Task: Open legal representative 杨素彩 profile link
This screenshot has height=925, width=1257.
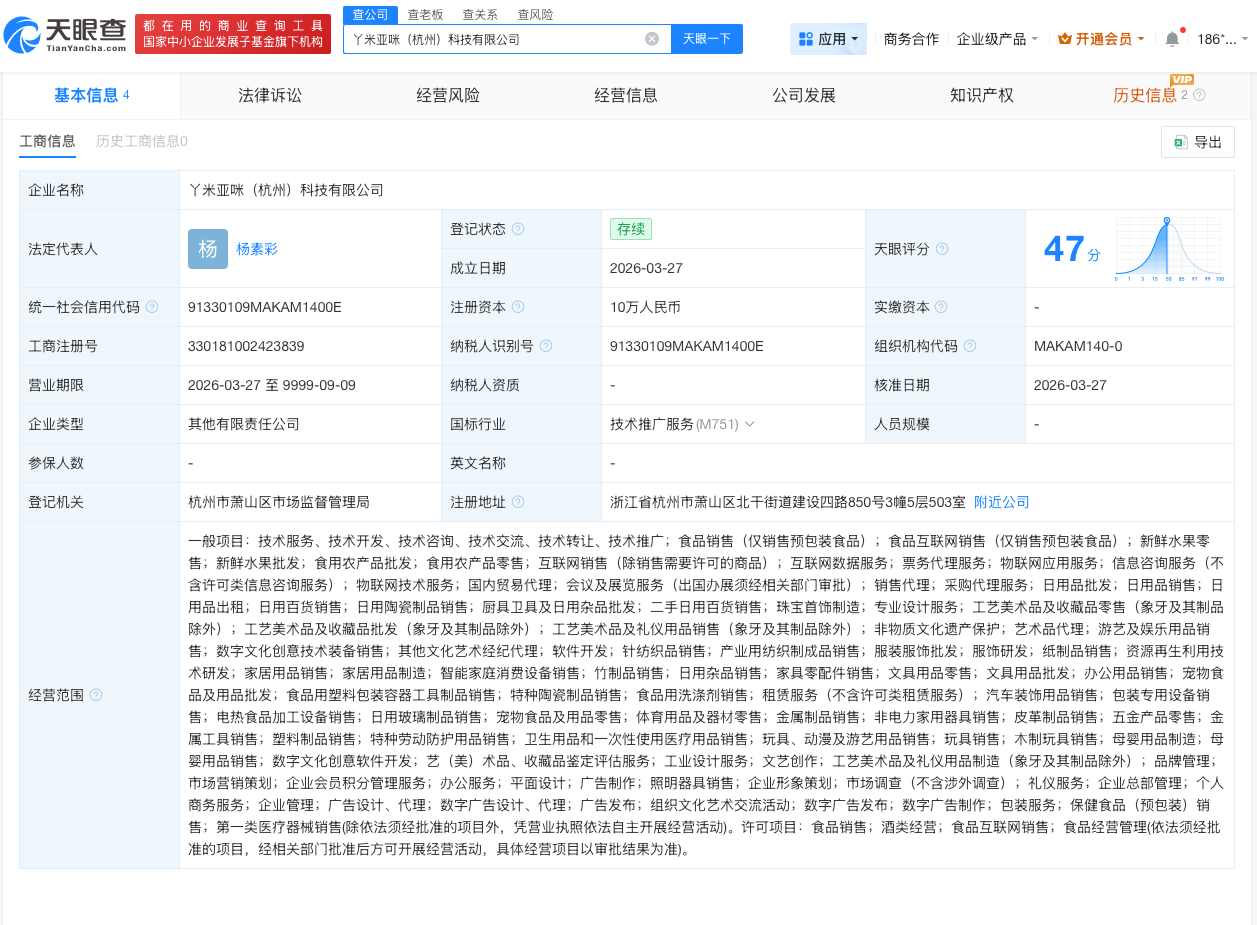Action: click(257, 249)
